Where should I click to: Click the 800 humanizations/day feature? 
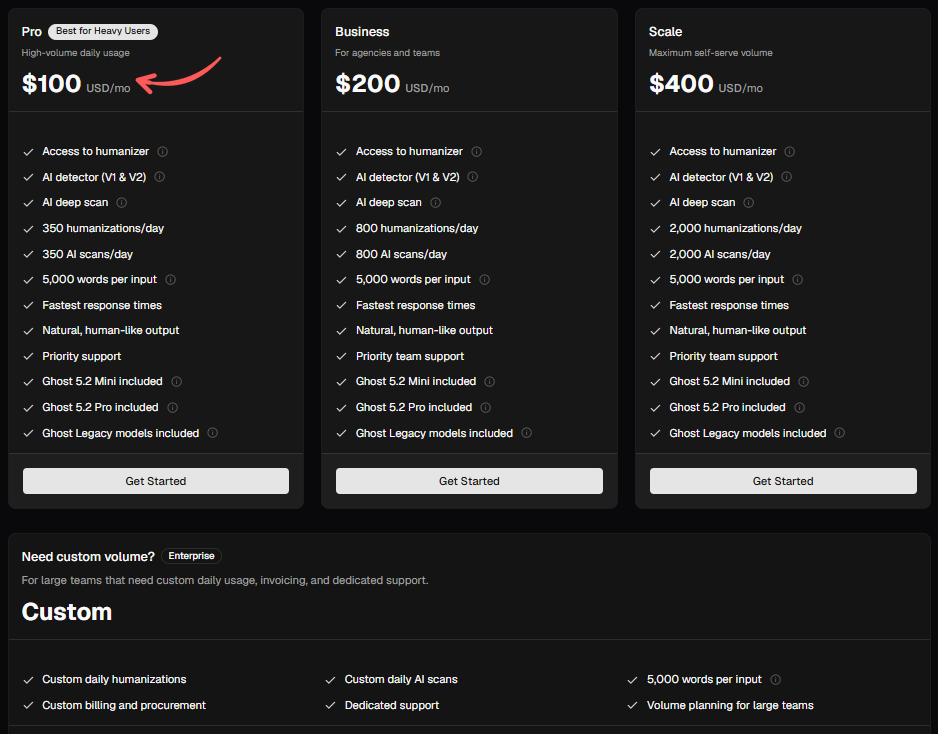[x=417, y=229]
